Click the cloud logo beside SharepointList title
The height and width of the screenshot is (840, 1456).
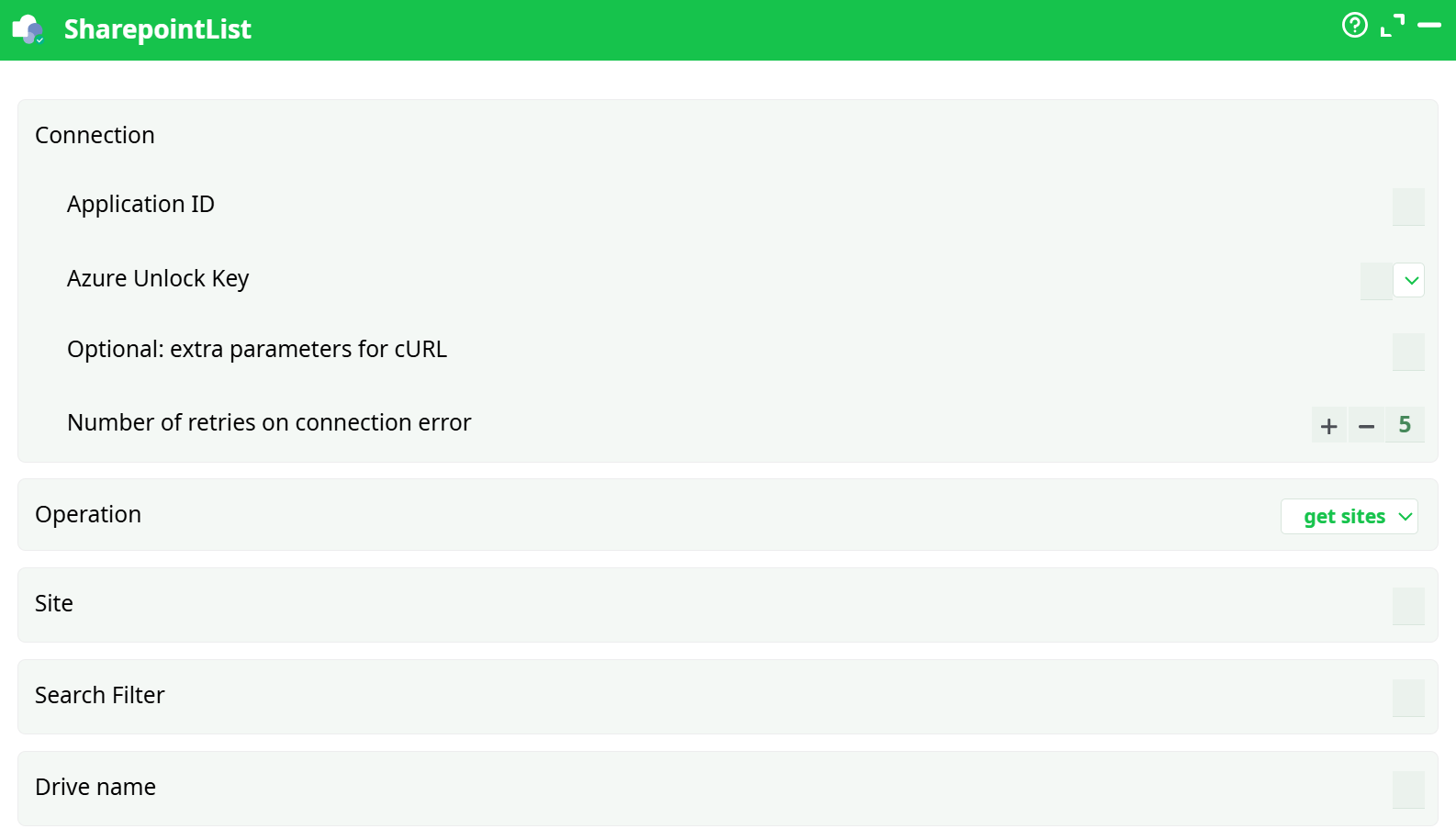coord(28,28)
